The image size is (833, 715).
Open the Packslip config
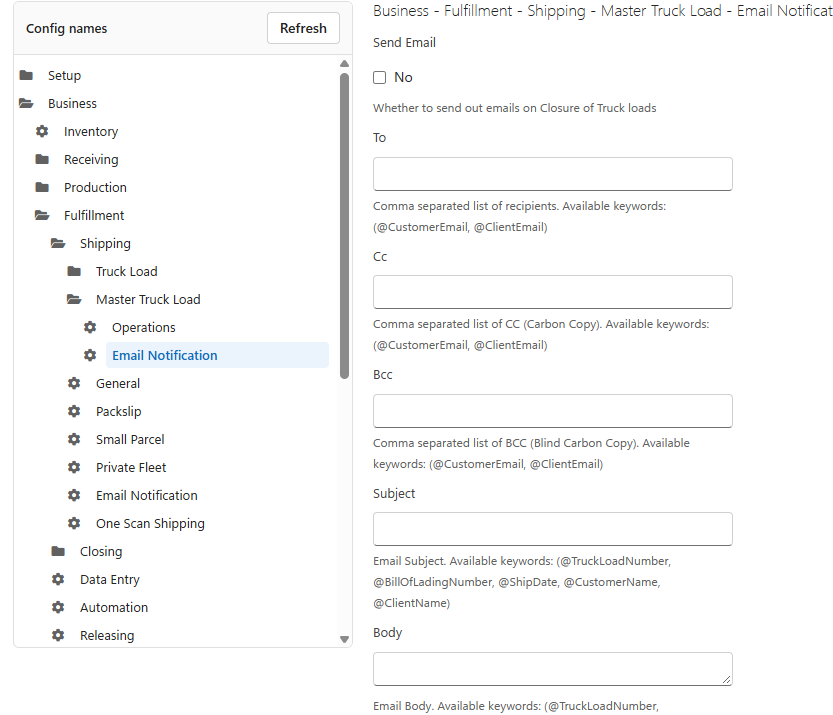(x=118, y=411)
